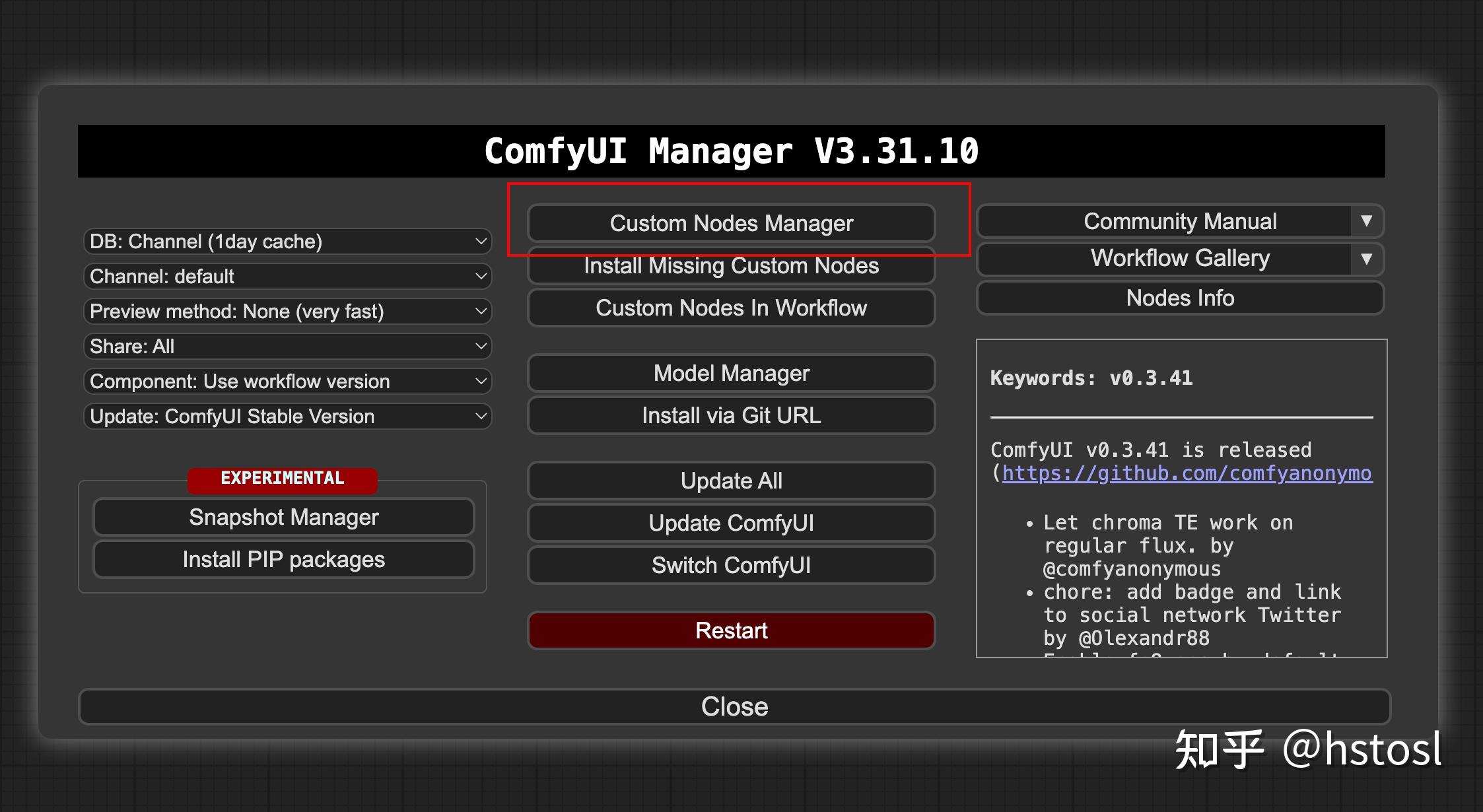Click Install PIP packages
The image size is (1483, 812).
tap(284, 559)
